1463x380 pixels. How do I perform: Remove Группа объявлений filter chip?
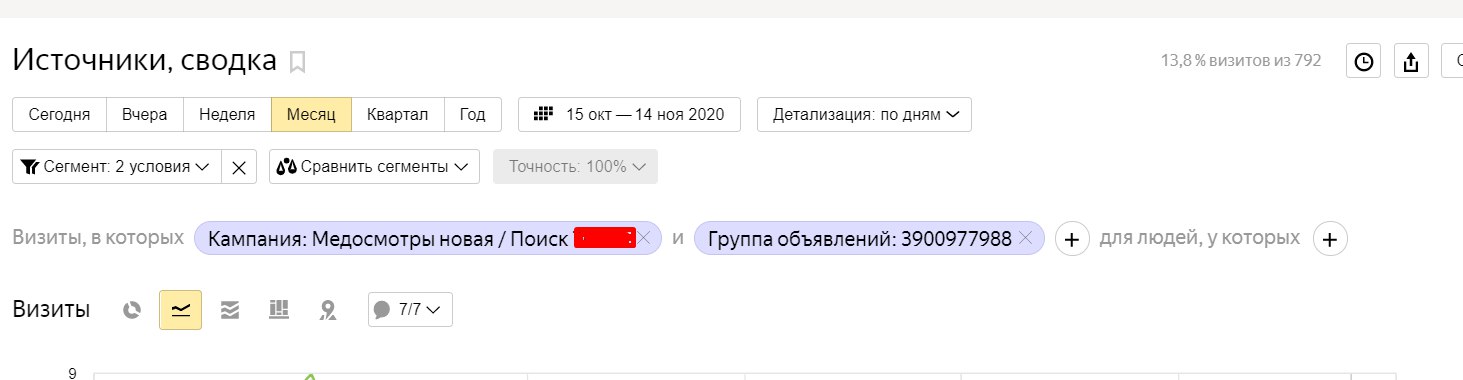tap(1025, 238)
